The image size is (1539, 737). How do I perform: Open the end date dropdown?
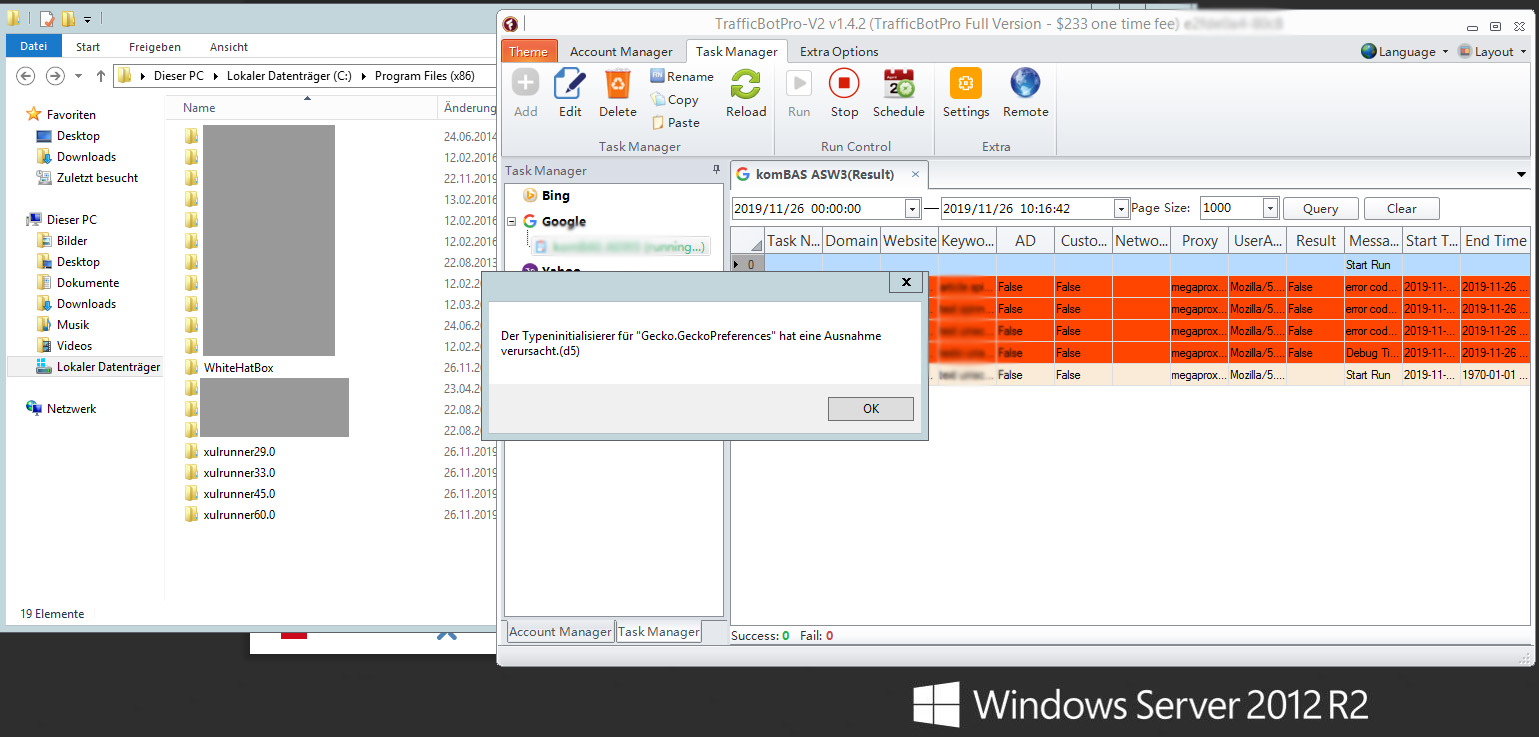click(1121, 208)
